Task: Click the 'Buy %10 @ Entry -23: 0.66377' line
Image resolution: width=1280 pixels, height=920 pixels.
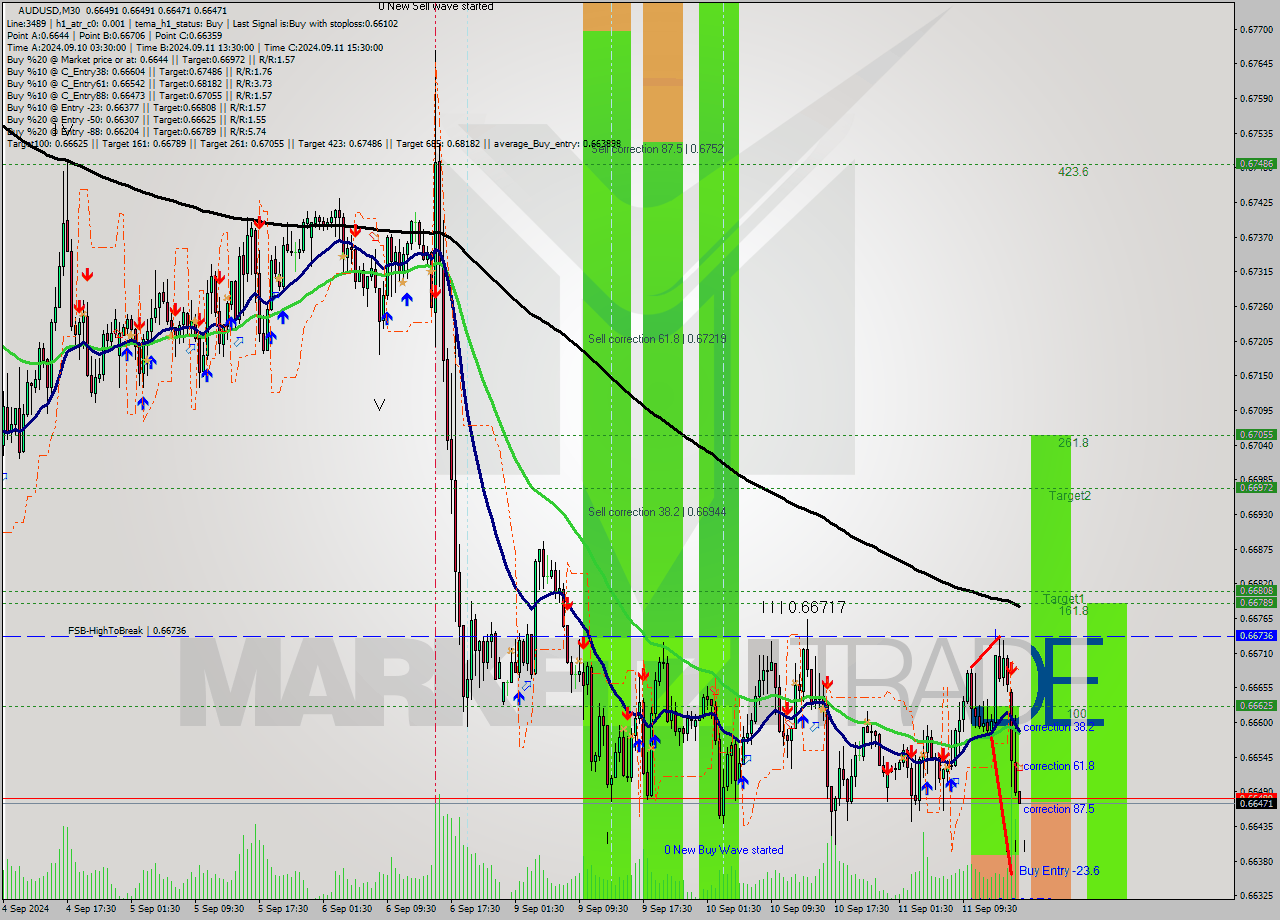Action: click(x=136, y=107)
